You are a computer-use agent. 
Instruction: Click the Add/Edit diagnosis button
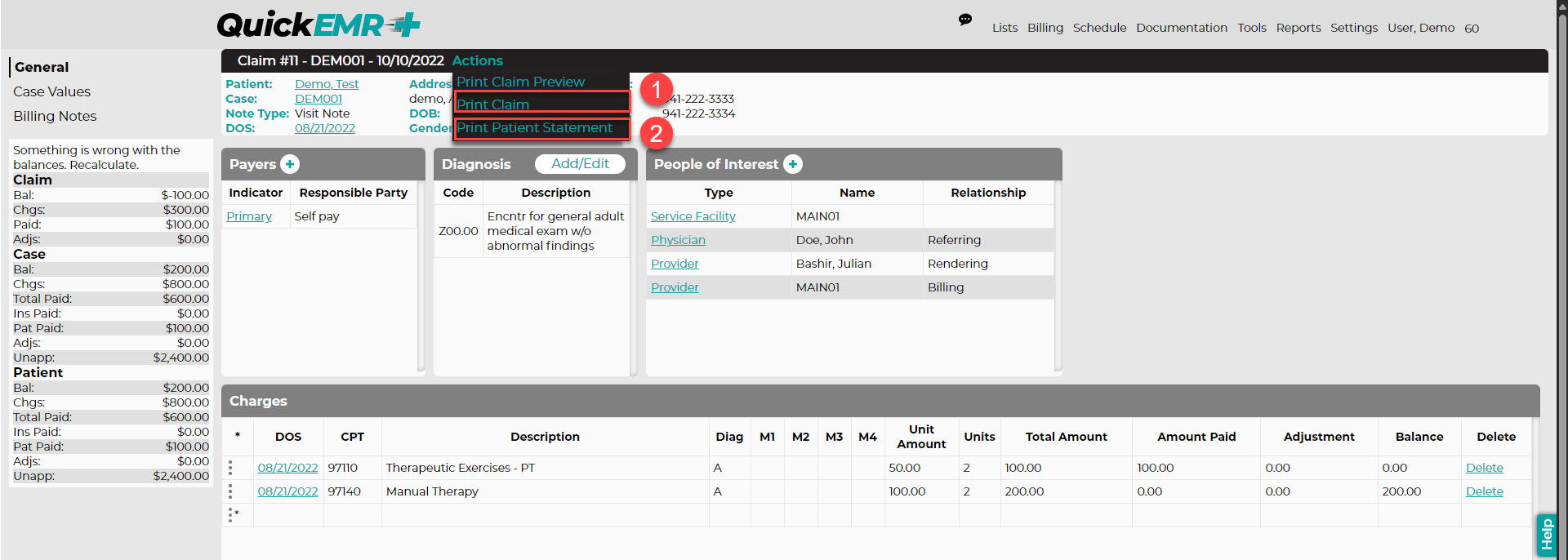point(580,164)
